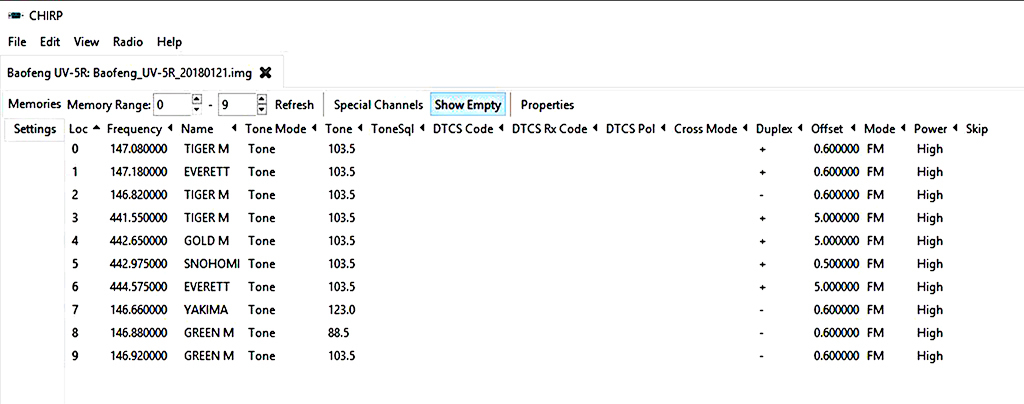Image resolution: width=1024 pixels, height=404 pixels.
Task: Click the Mode column header
Action: (x=884, y=129)
